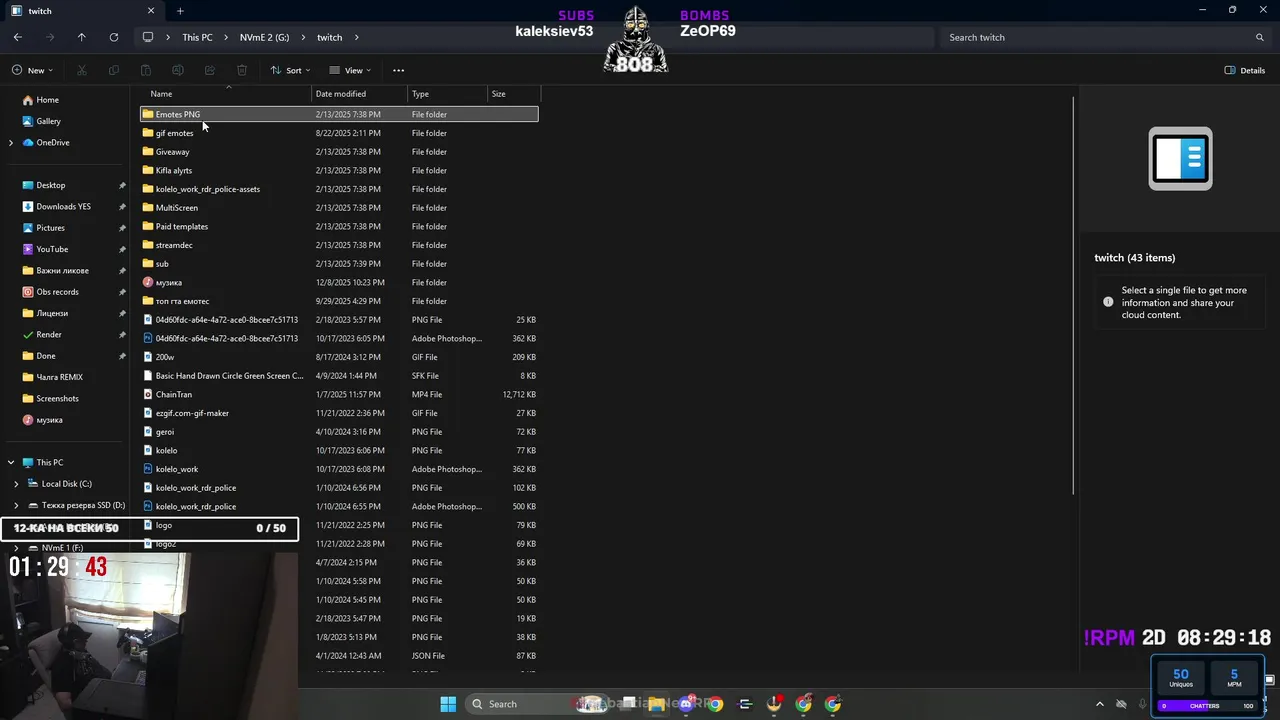Select the MultiScreen folder

point(339,208)
